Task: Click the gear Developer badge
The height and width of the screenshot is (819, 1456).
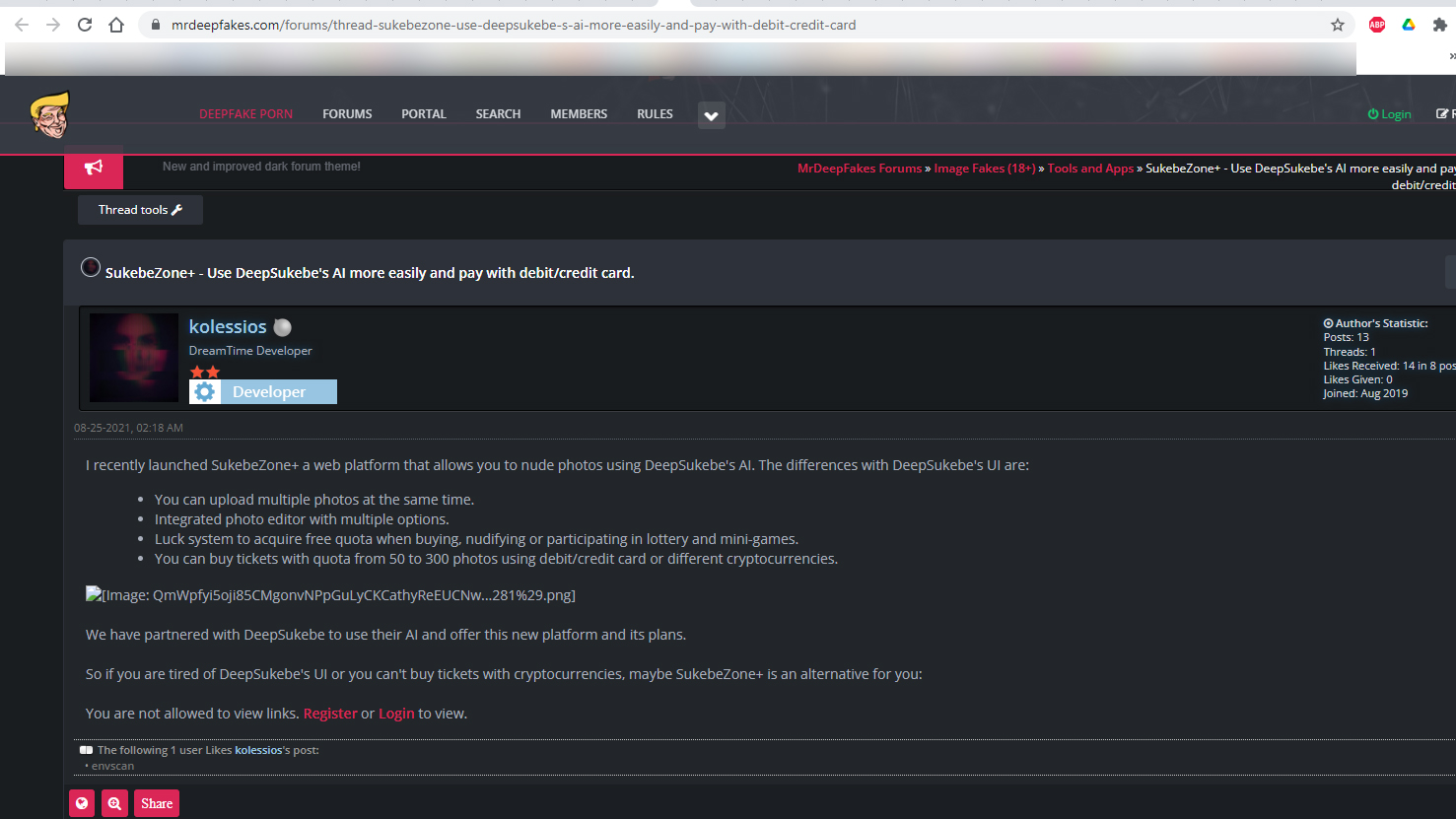Action: tap(263, 392)
